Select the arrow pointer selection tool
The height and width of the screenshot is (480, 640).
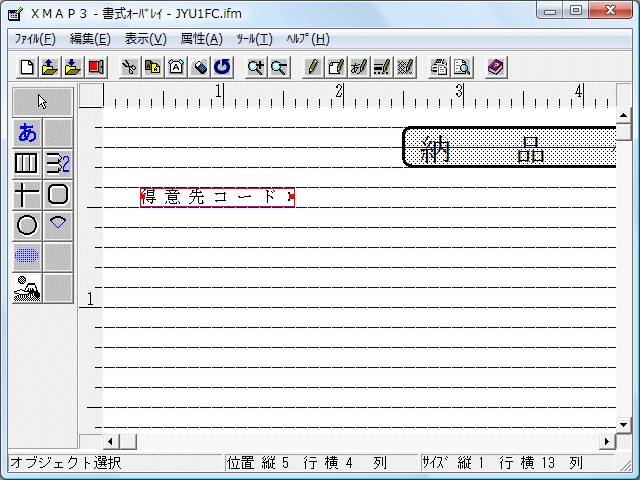tap(42, 102)
